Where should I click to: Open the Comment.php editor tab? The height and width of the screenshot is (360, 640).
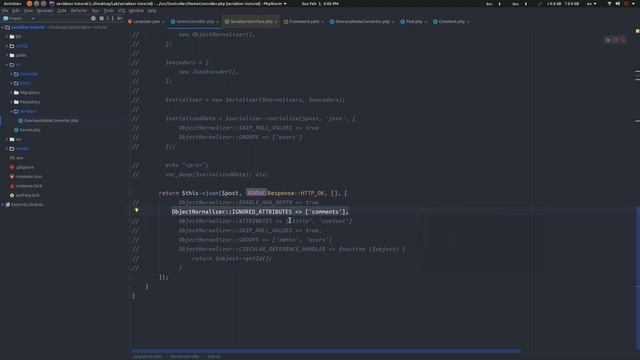coord(451,22)
